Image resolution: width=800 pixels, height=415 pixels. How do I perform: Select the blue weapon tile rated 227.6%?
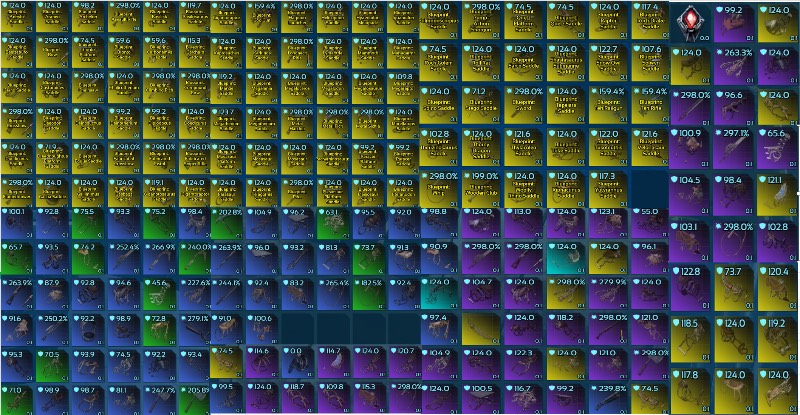(194, 295)
